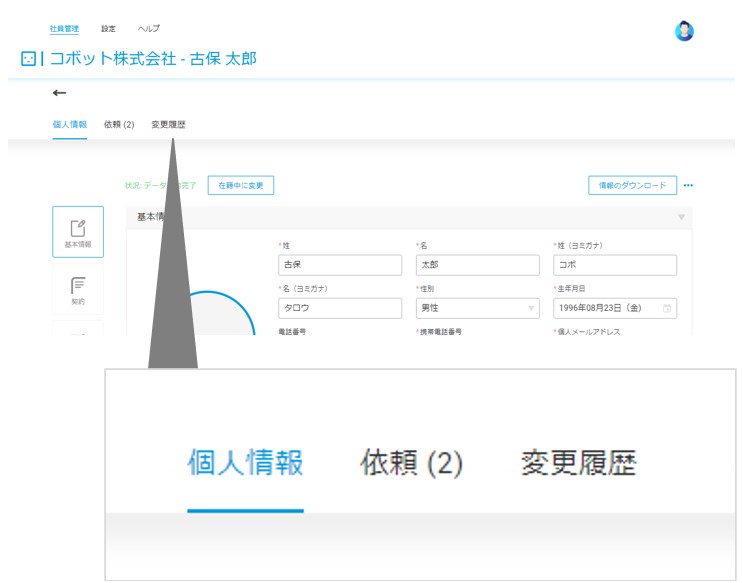This screenshot has height=583, width=742.
Task: Select the 個人情報 tab
Action: [70, 124]
